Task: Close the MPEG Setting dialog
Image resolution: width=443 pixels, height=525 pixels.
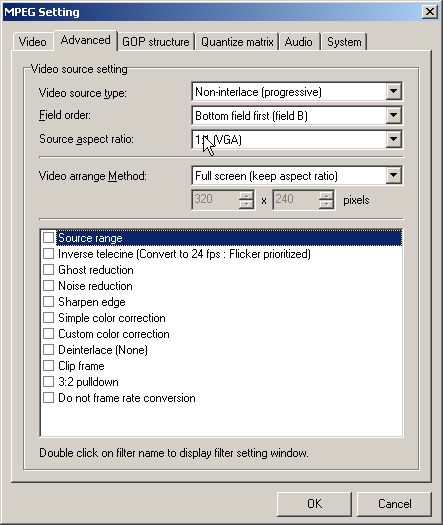Action: [x=430, y=12]
